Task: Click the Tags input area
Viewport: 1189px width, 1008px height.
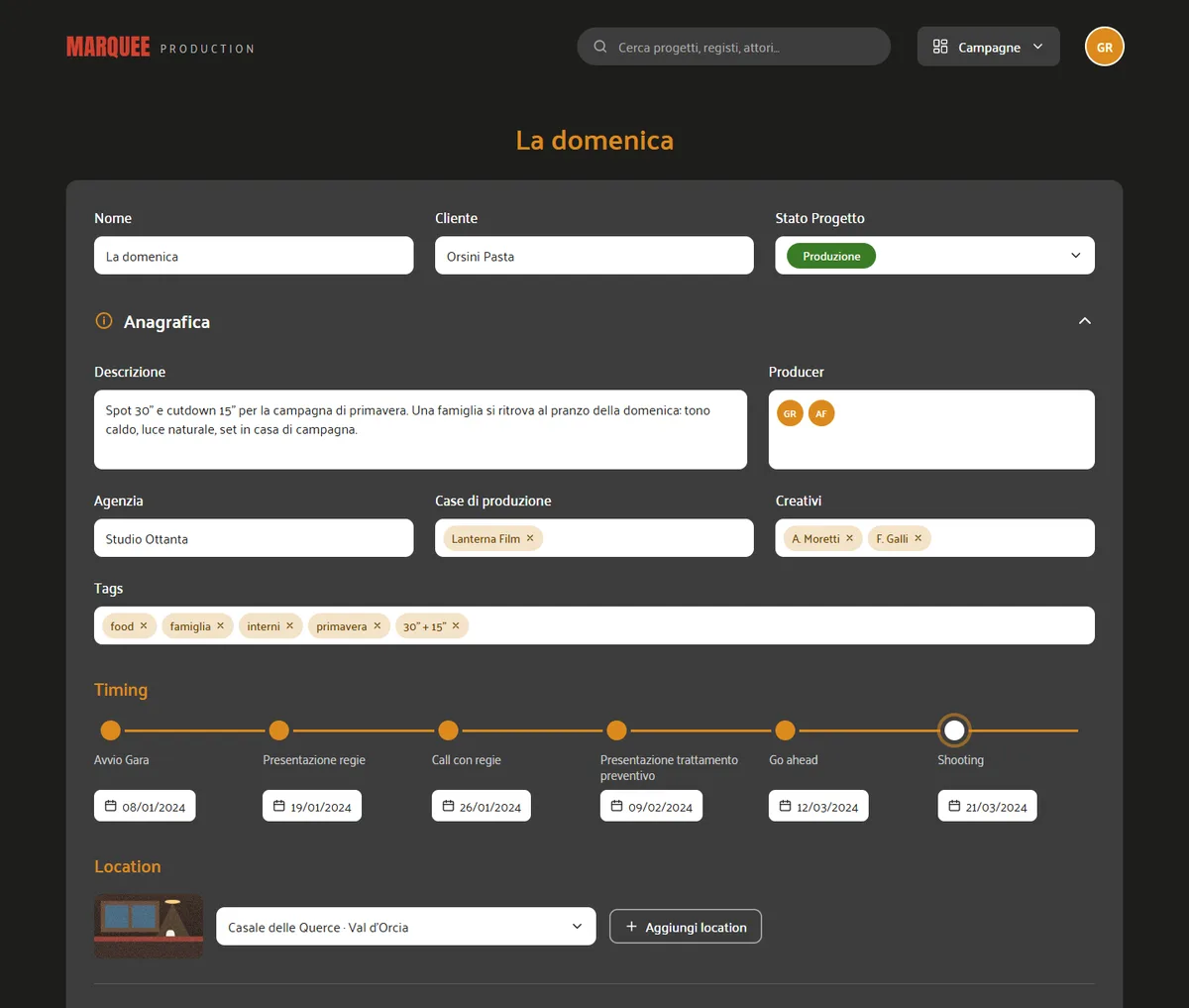Action: [594, 625]
